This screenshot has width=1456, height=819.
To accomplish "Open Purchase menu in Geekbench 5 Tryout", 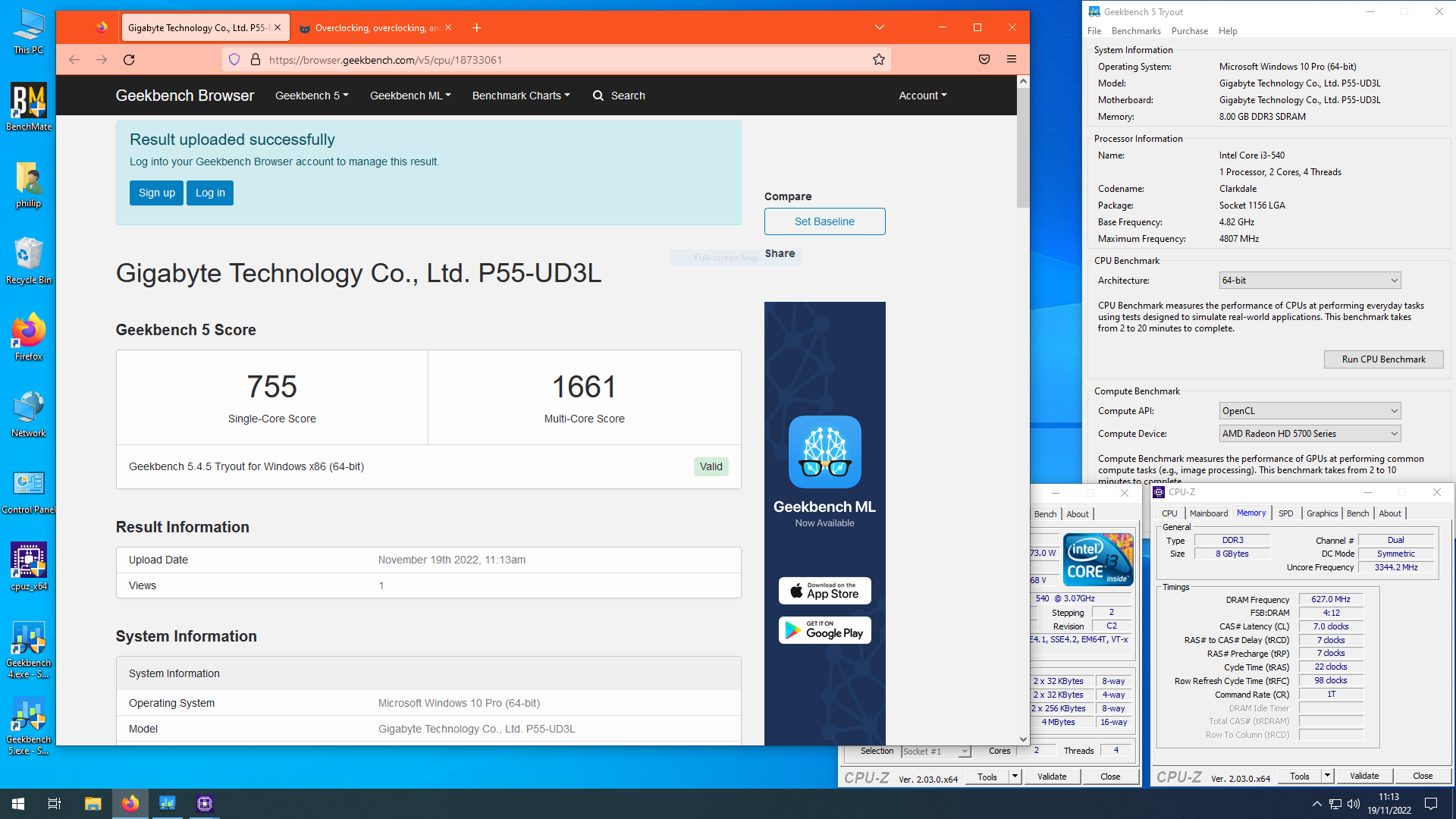I will point(1190,31).
